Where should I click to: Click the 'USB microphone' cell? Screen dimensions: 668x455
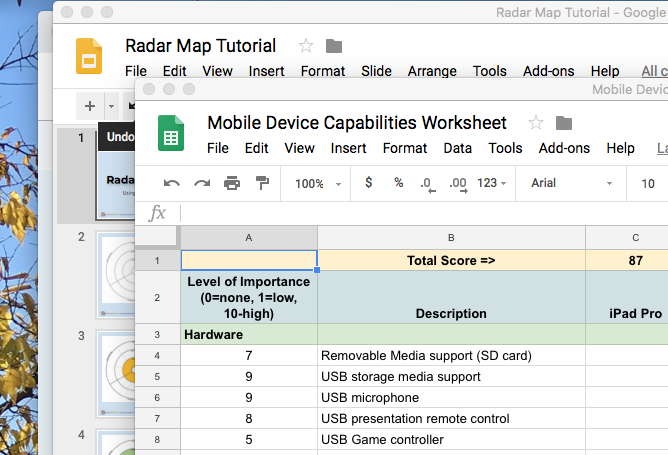pyautogui.click(x=451, y=397)
